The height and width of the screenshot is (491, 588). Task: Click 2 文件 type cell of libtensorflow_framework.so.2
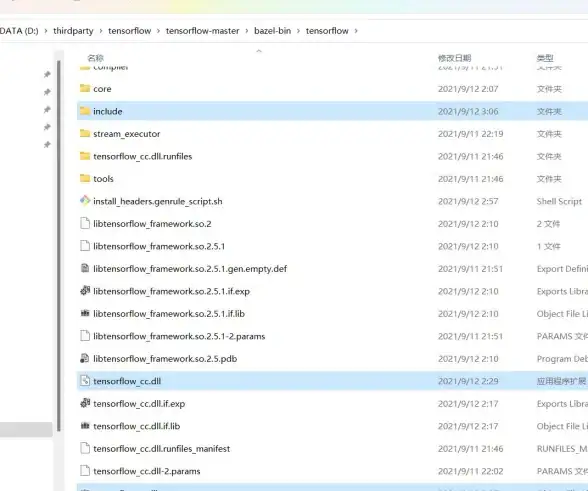click(548, 224)
